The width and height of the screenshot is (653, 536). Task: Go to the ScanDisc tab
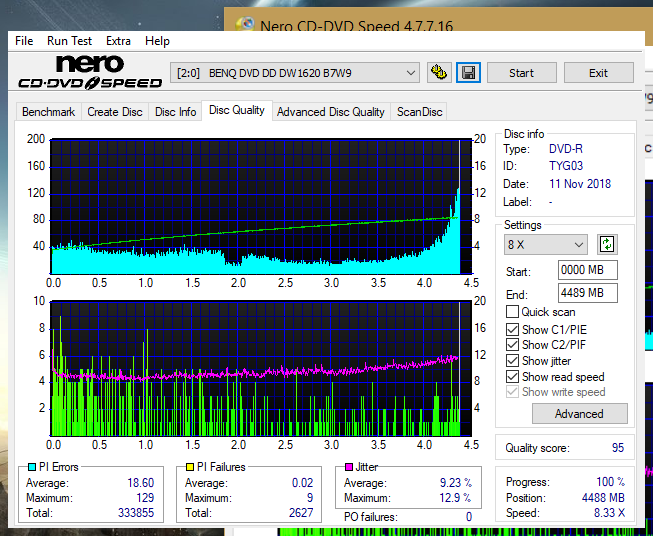click(419, 112)
